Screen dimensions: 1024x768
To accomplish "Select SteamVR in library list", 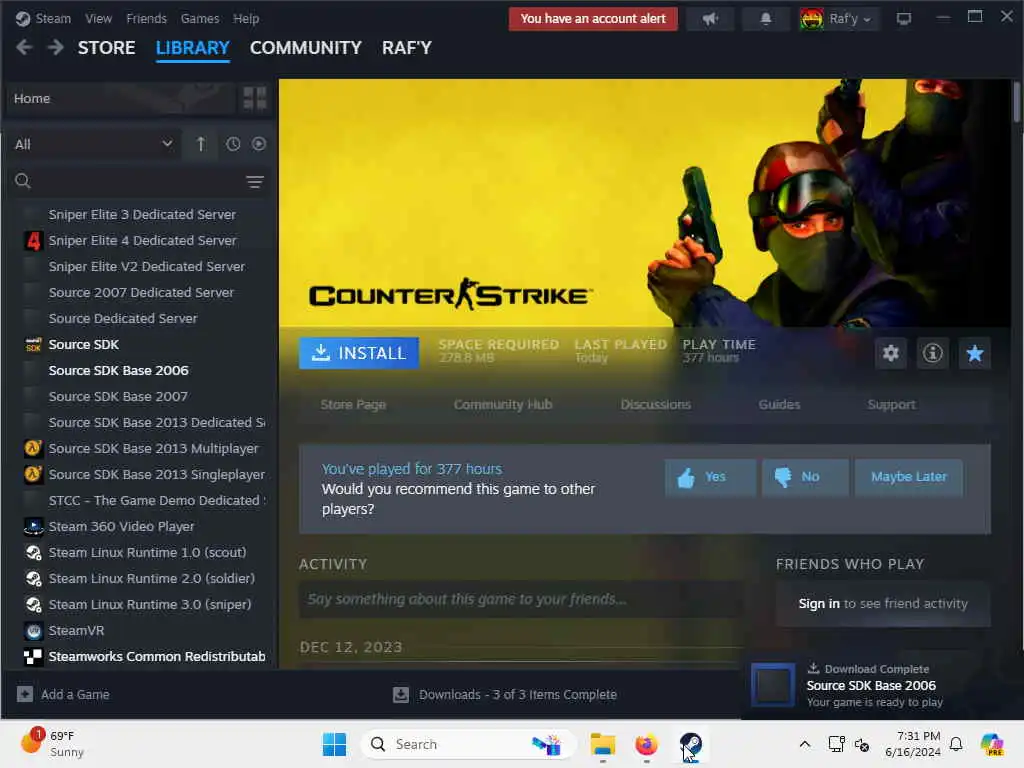I will pos(76,631).
